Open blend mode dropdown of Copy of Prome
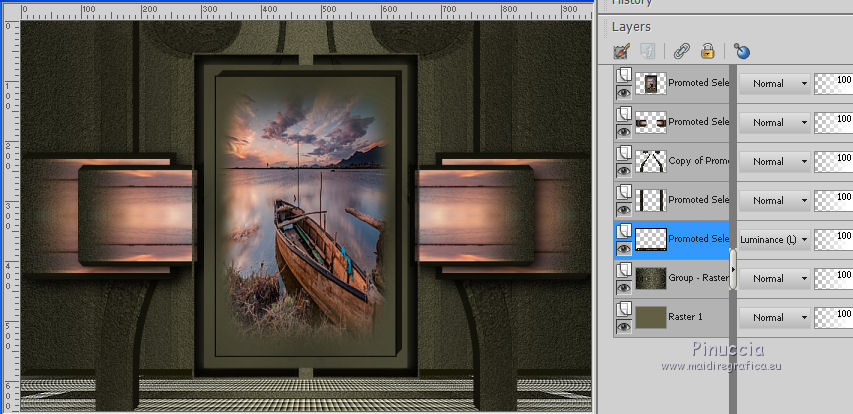 pyautogui.click(x=775, y=162)
